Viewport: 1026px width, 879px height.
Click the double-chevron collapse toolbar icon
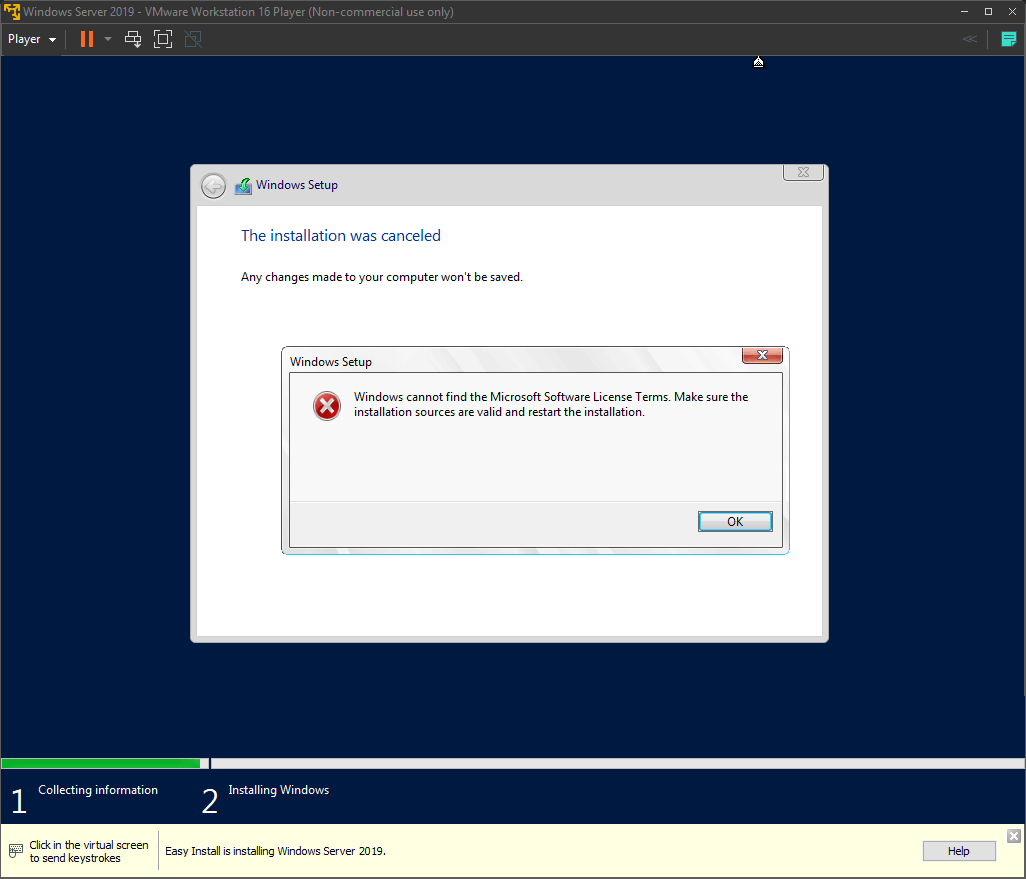970,39
